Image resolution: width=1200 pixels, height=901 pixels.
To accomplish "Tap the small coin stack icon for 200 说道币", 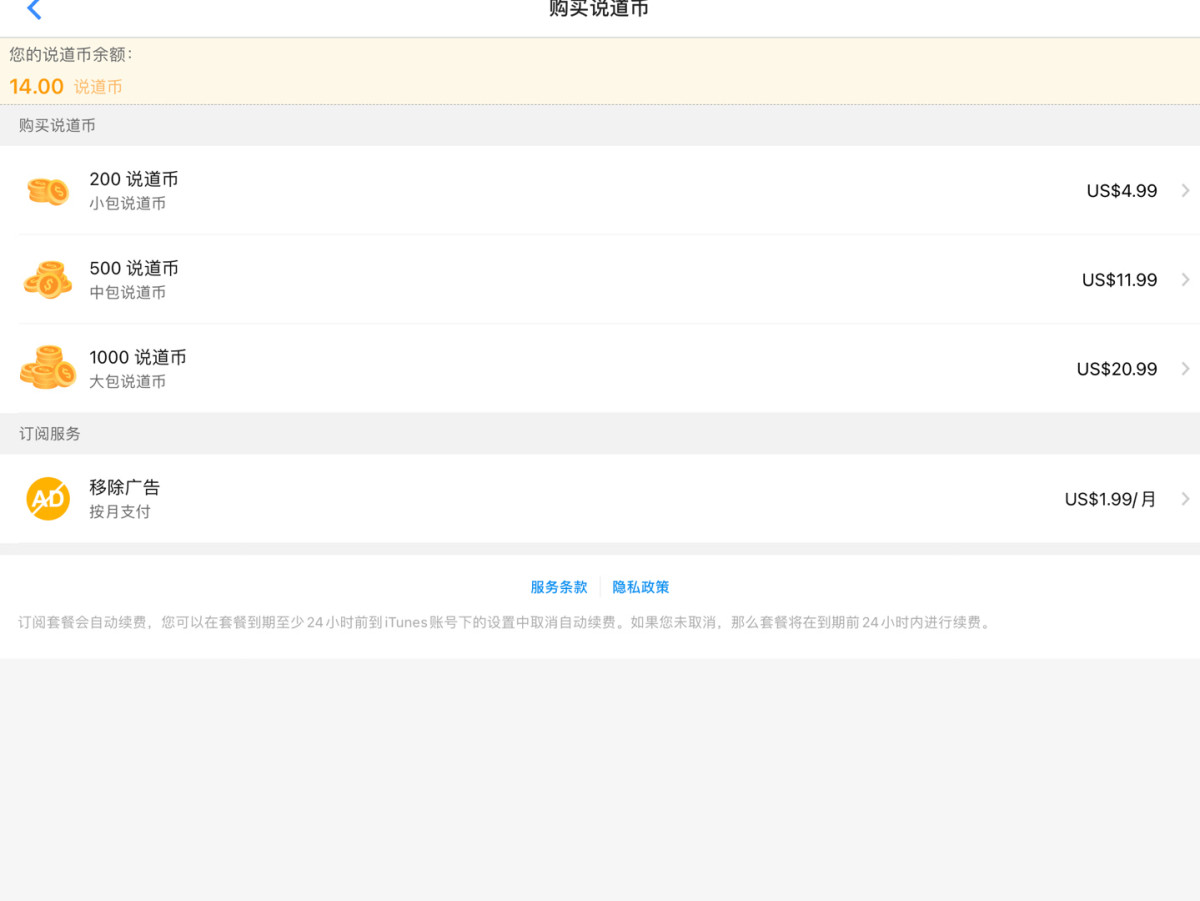I will point(48,190).
